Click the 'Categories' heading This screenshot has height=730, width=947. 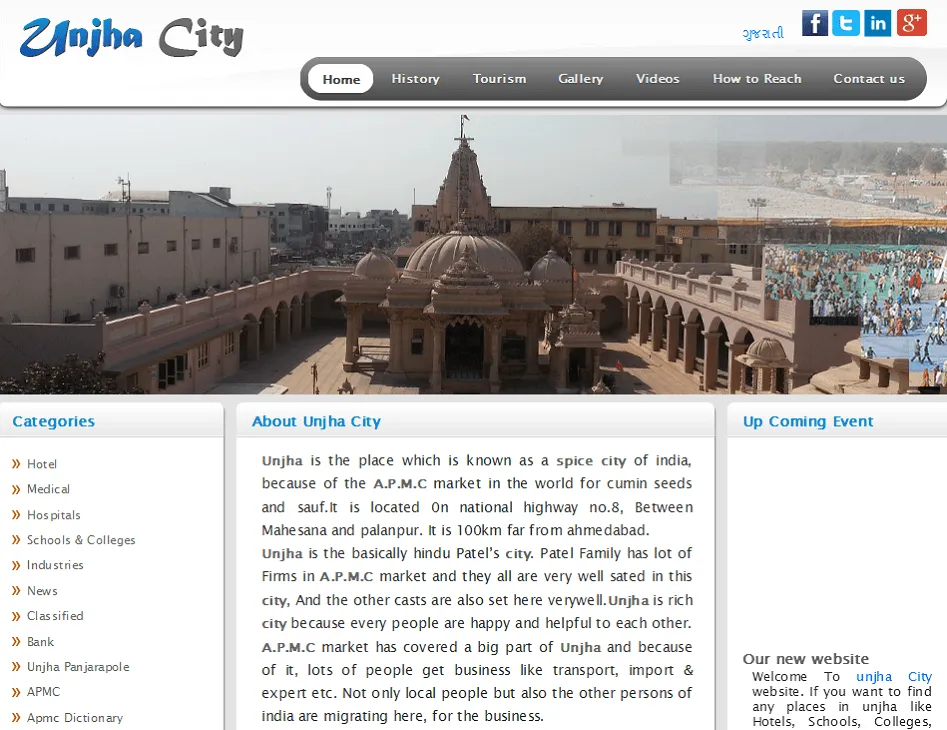(x=53, y=421)
